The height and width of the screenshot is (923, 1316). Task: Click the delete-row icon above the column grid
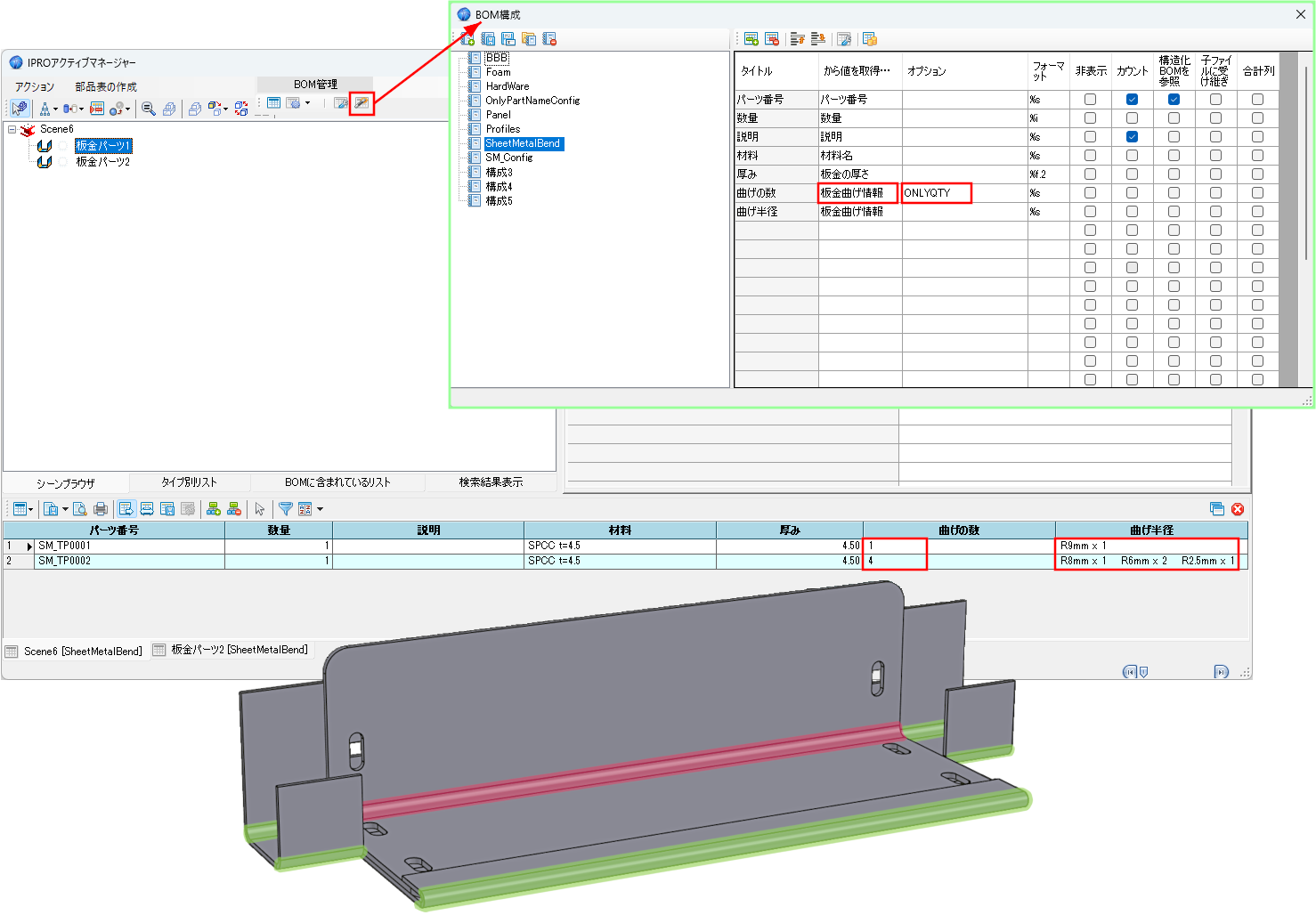772,39
